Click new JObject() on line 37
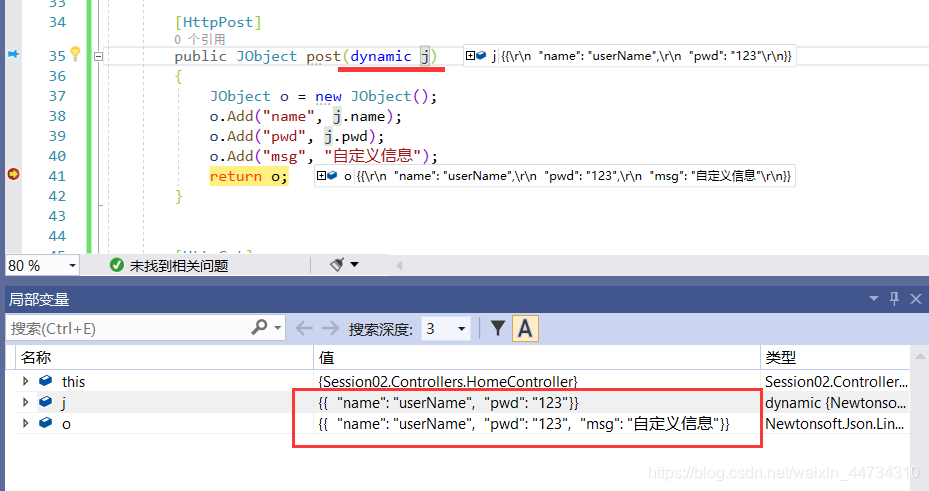Viewport: 929px width, 491px height. point(371,96)
